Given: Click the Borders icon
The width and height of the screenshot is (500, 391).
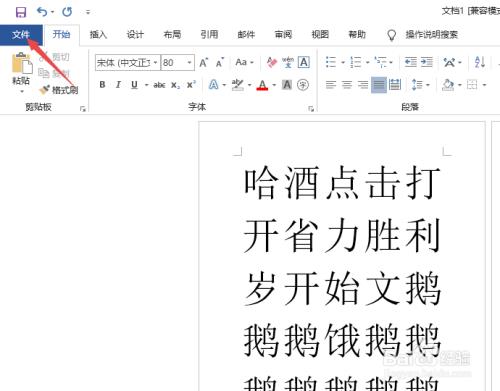Looking at the screenshot, I should pos(472,85).
